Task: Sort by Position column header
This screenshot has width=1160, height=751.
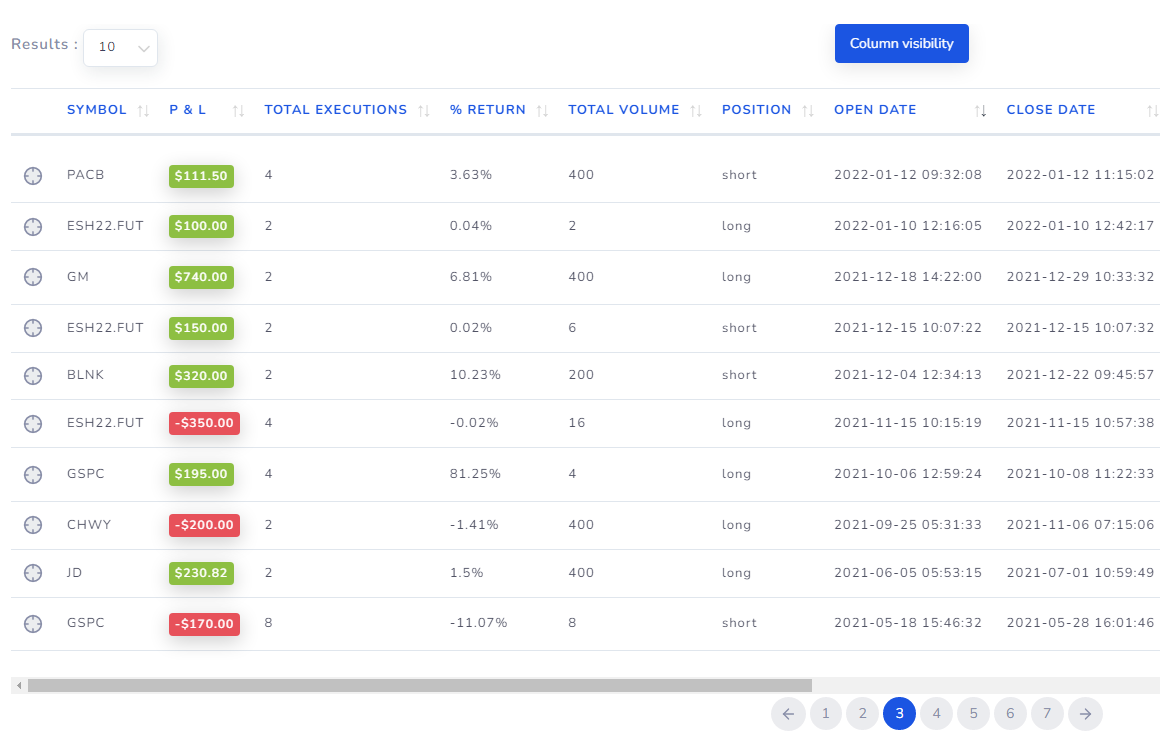Action: point(756,110)
